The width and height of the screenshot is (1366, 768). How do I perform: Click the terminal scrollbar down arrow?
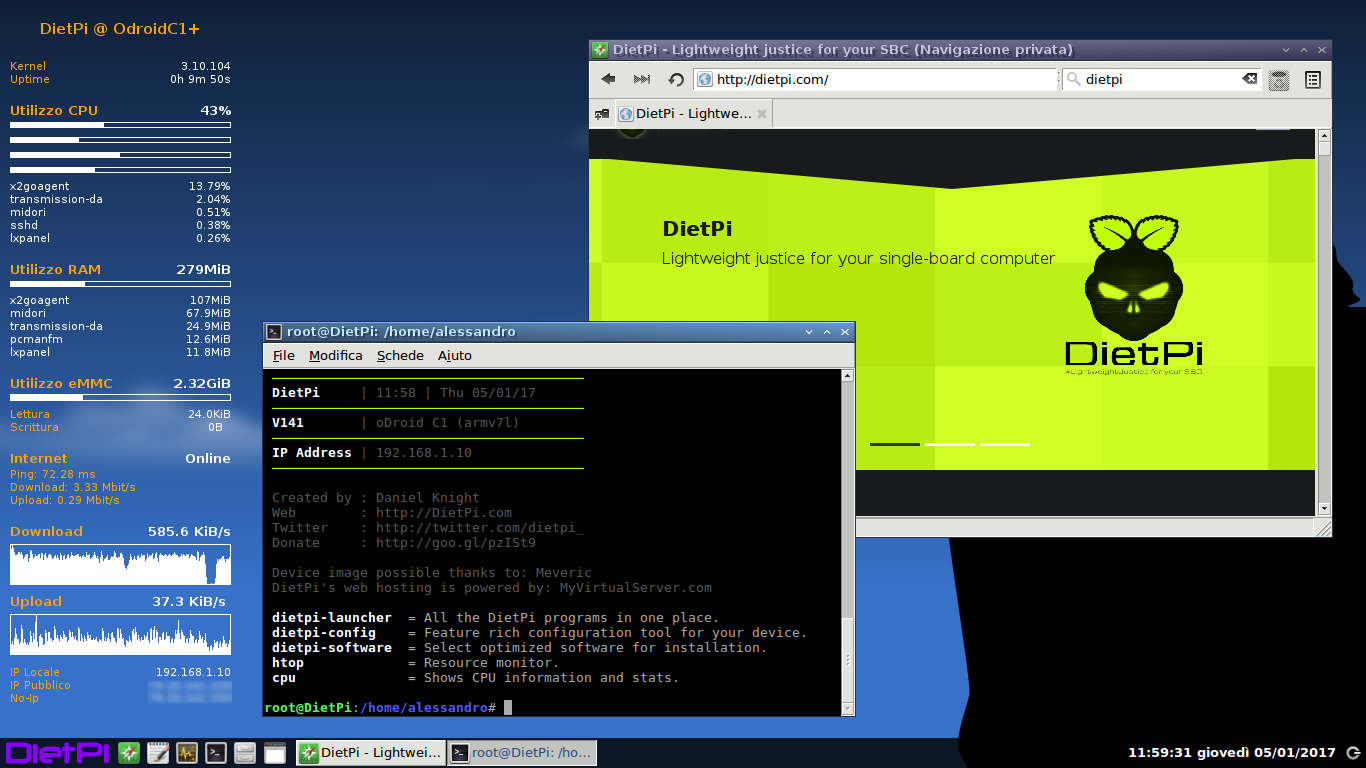pyautogui.click(x=848, y=708)
